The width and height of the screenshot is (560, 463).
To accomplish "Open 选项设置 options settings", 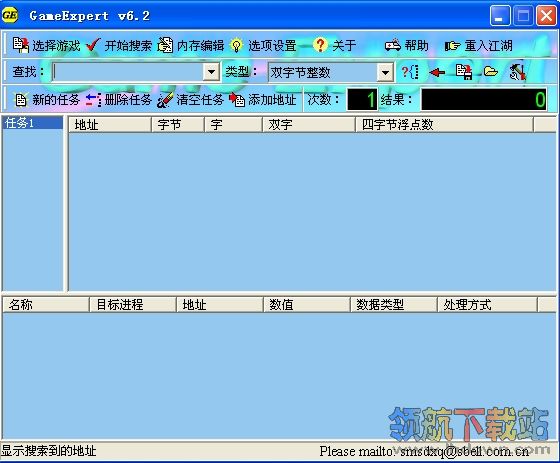I will 264,45.
